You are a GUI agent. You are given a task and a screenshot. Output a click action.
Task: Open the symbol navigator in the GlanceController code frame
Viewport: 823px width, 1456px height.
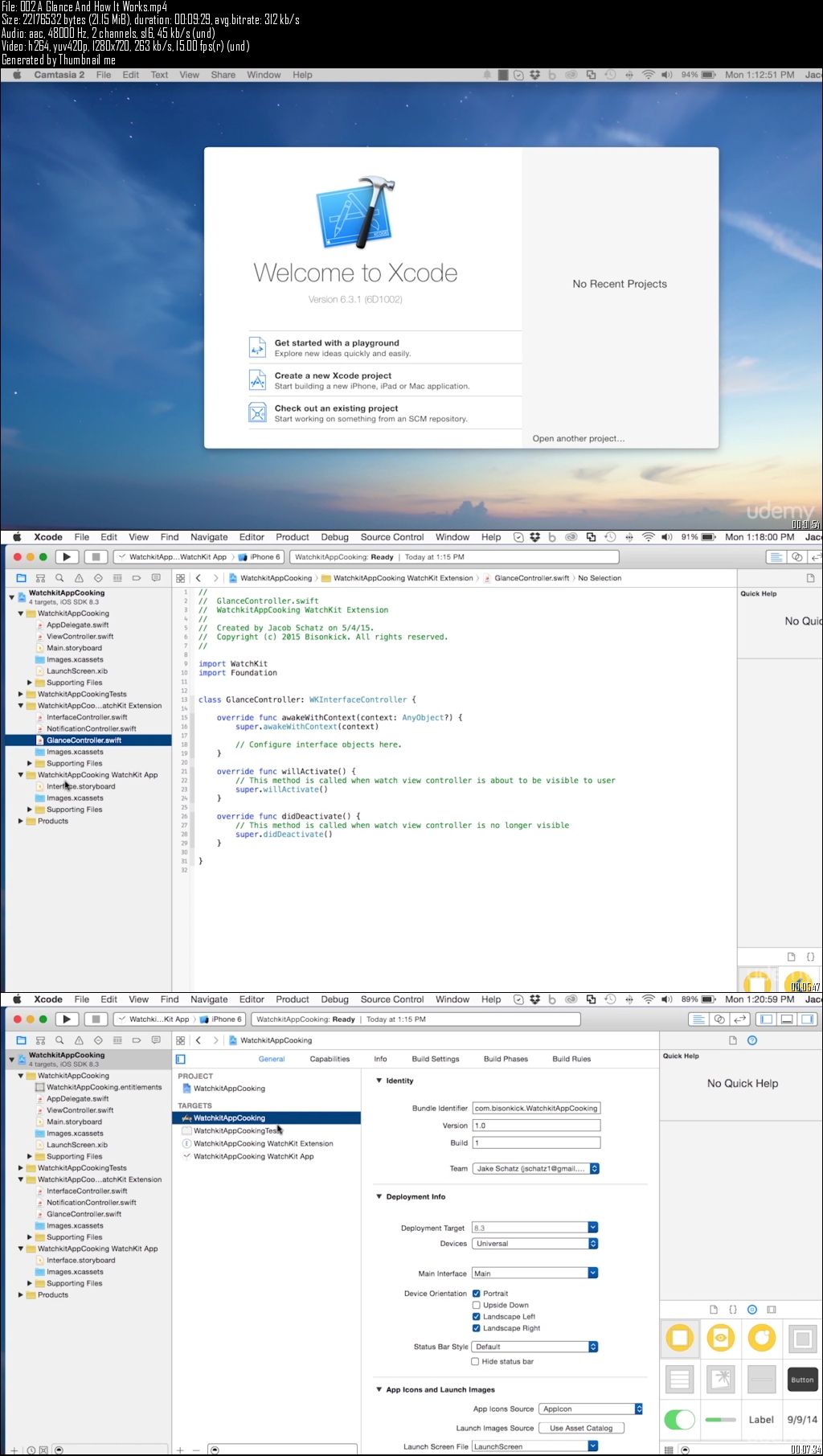point(40,578)
